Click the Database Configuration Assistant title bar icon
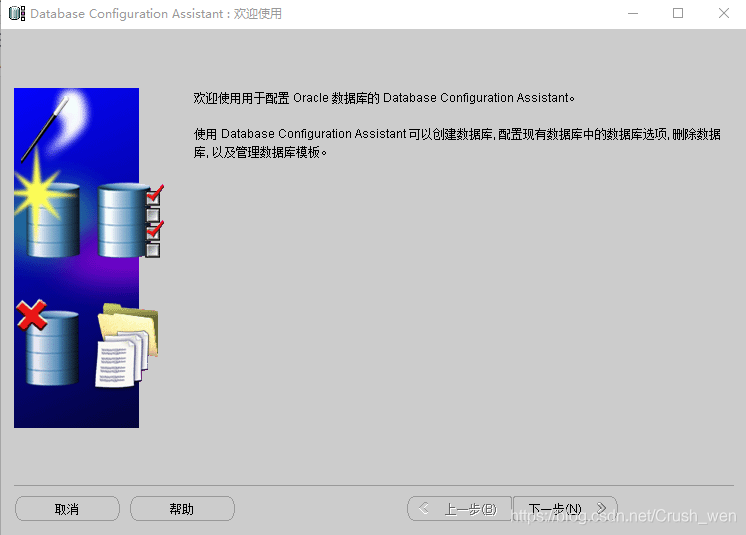The width and height of the screenshot is (746, 535). pyautogui.click(x=17, y=13)
